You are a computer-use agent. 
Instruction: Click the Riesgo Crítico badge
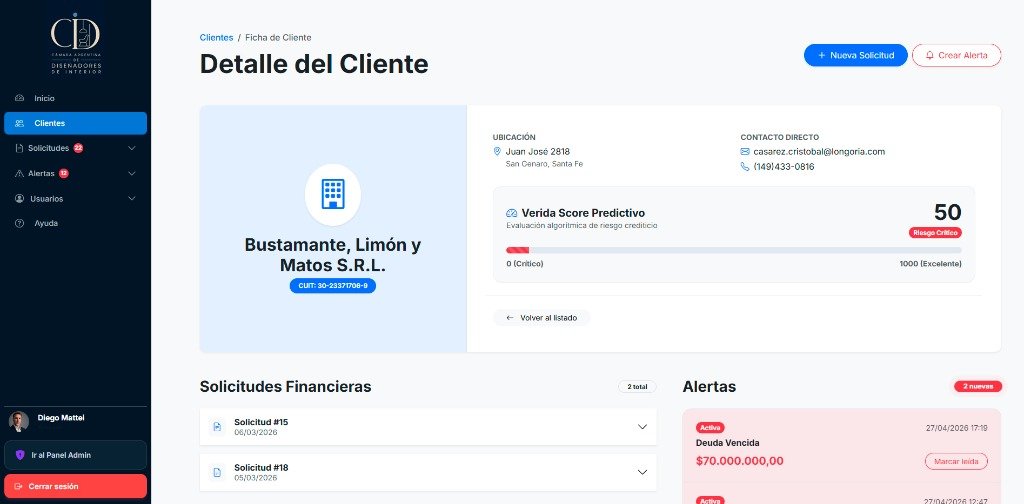click(935, 233)
